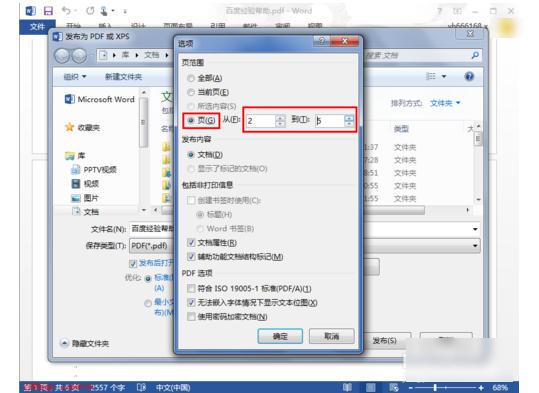Select 图片 library in navigation pane
The height and width of the screenshot is (393, 539).
point(85,198)
